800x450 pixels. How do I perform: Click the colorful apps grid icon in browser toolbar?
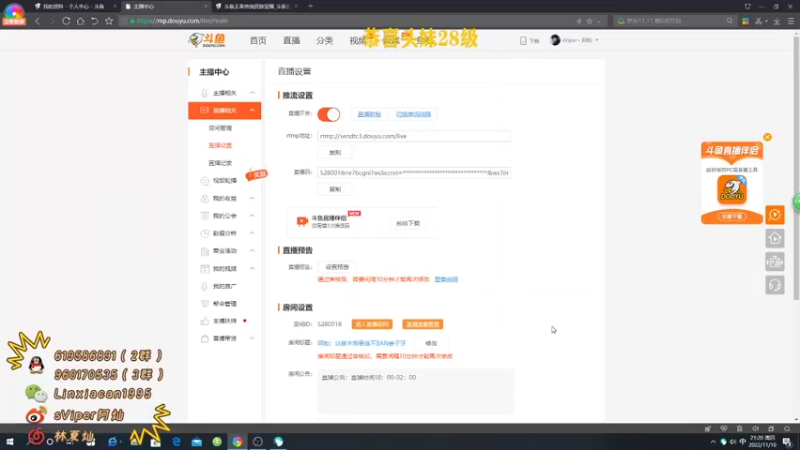(x=745, y=21)
